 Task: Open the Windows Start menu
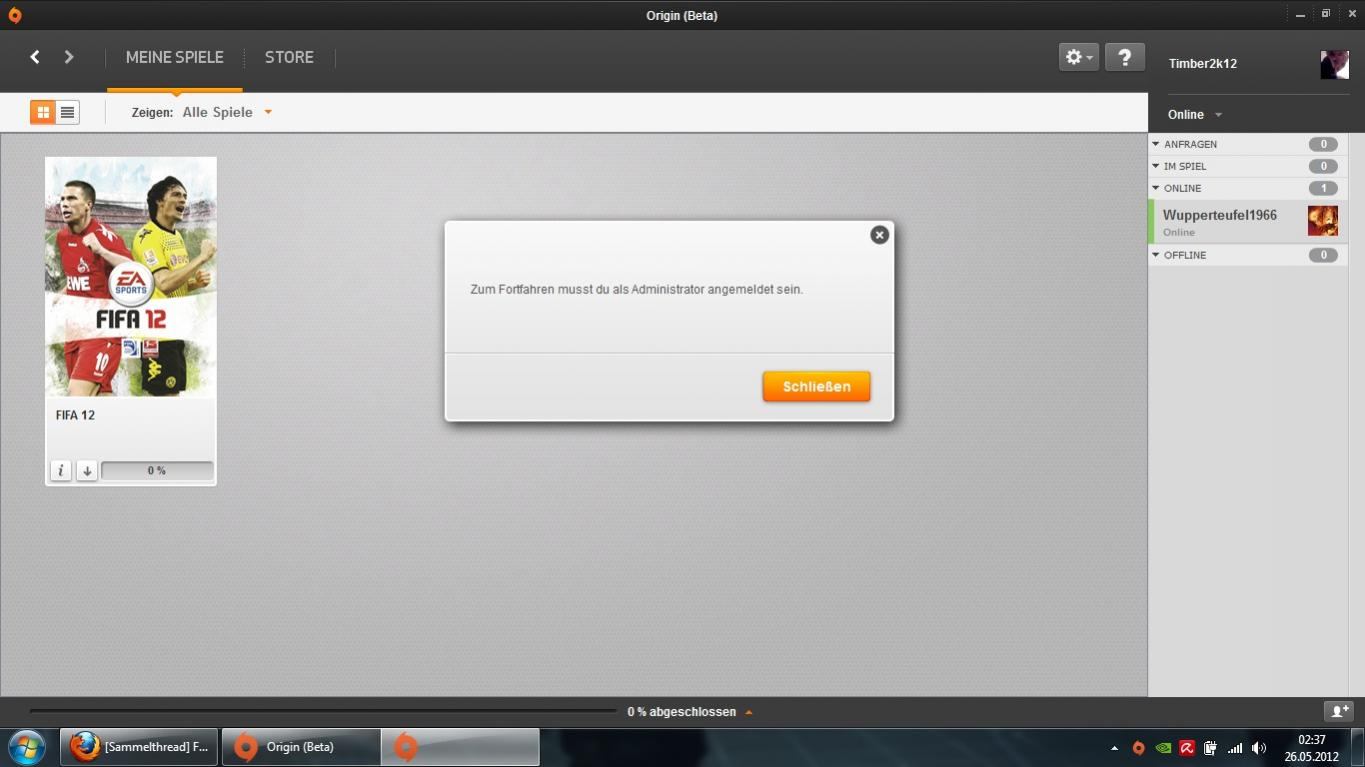click(27, 747)
